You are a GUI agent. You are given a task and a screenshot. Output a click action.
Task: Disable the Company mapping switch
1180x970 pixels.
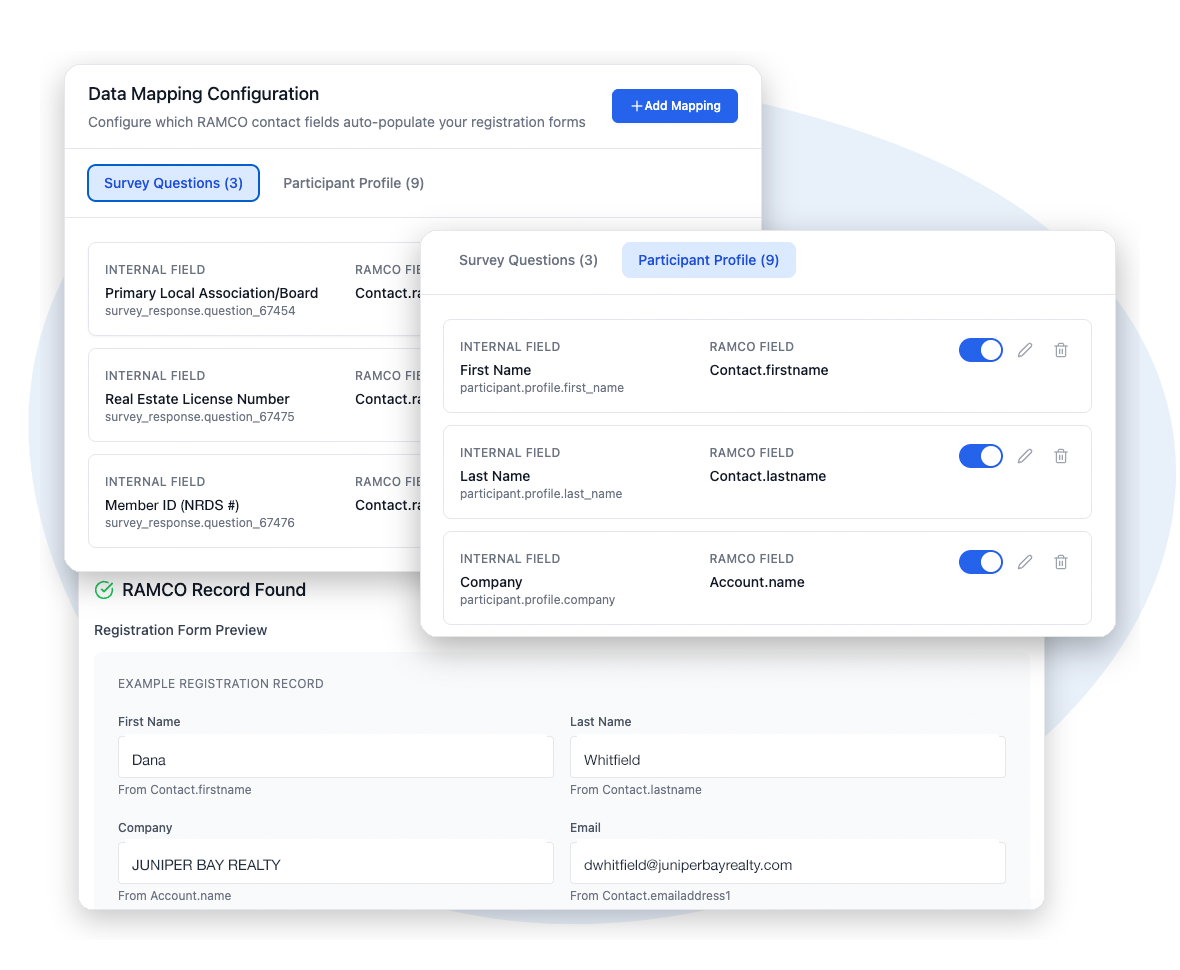tap(980, 562)
